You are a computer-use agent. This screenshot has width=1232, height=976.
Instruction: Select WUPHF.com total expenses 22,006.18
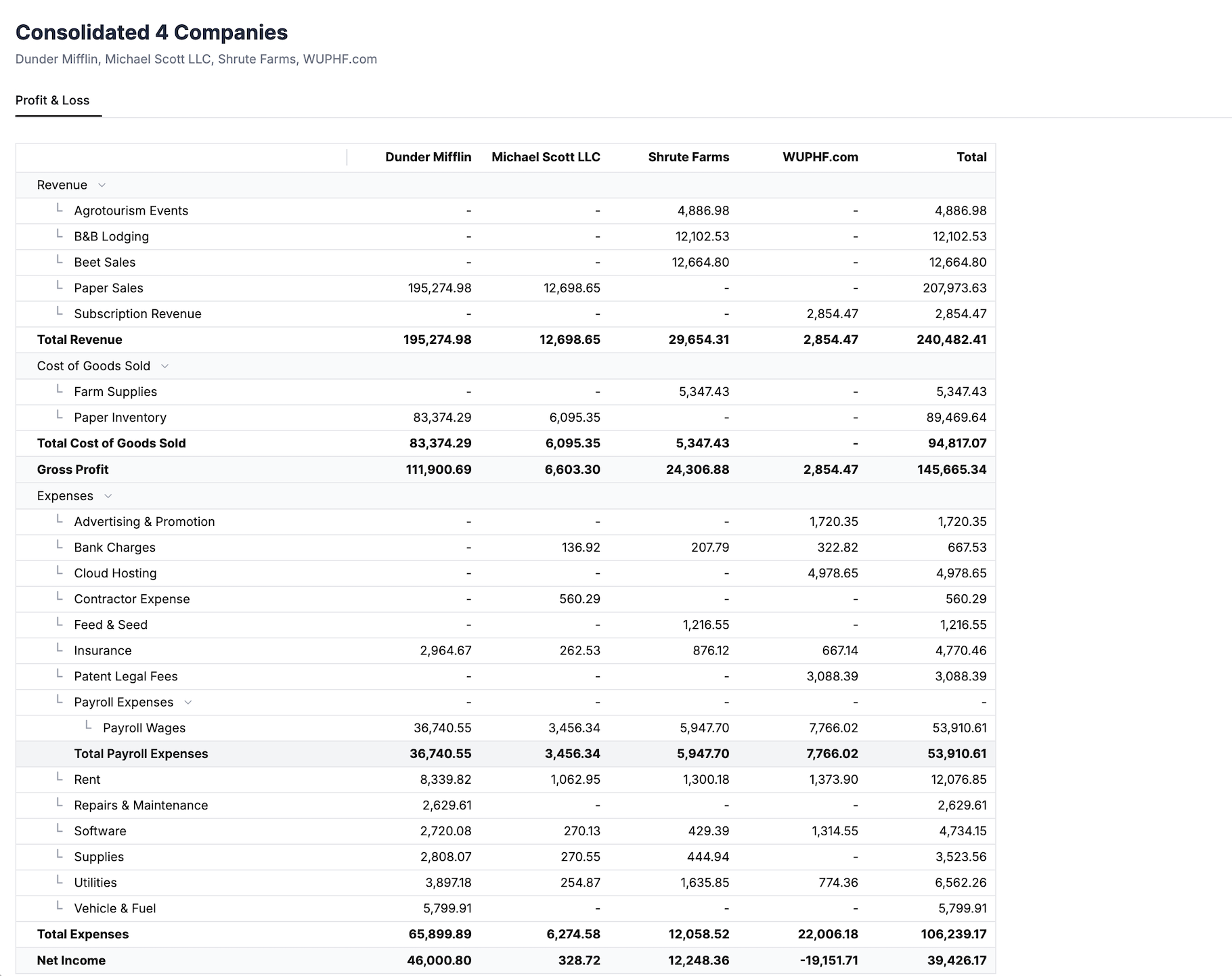(x=828, y=934)
